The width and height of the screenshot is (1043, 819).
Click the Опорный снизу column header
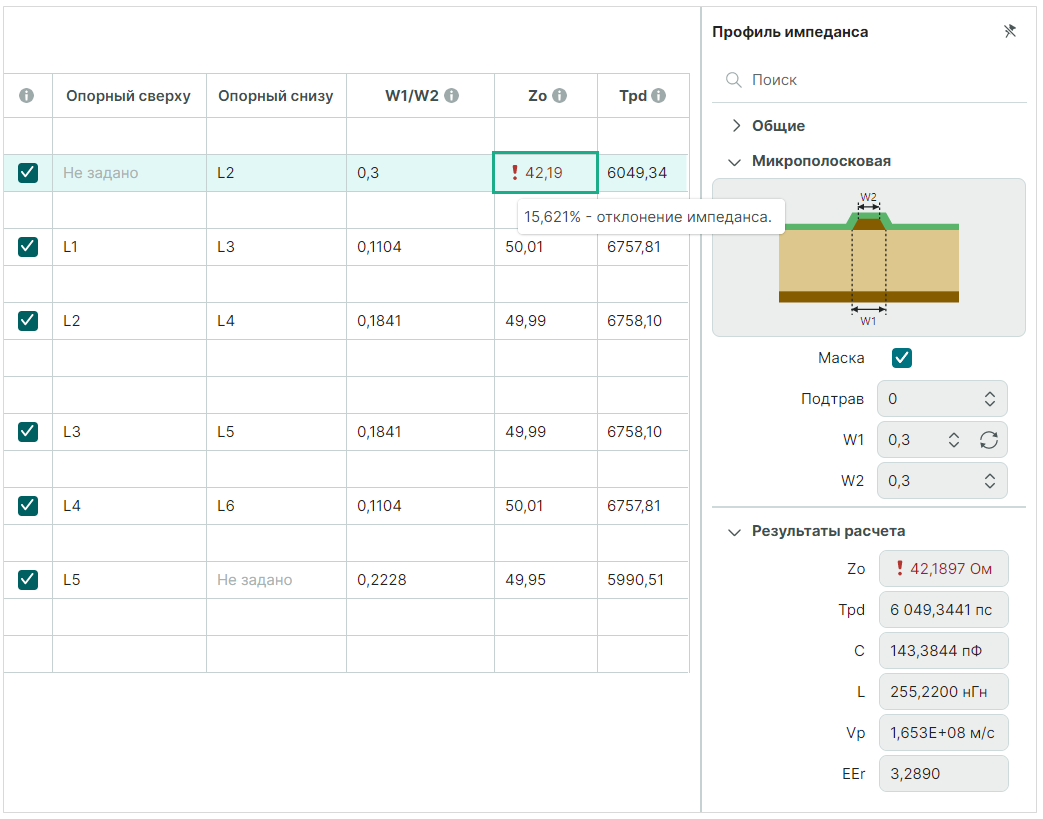[x=275, y=96]
